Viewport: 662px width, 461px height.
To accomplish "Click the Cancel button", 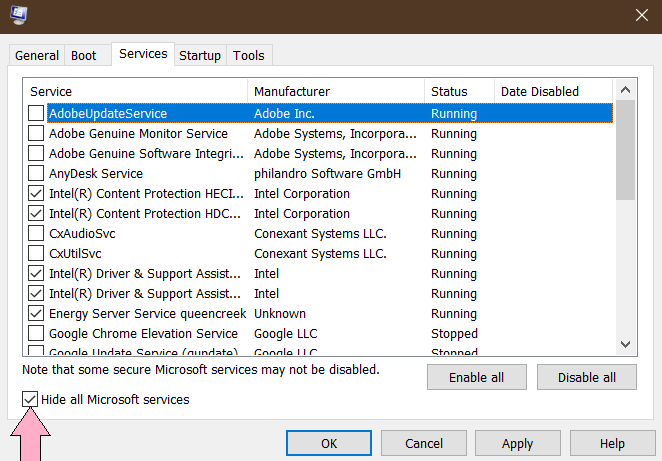I will click(424, 443).
